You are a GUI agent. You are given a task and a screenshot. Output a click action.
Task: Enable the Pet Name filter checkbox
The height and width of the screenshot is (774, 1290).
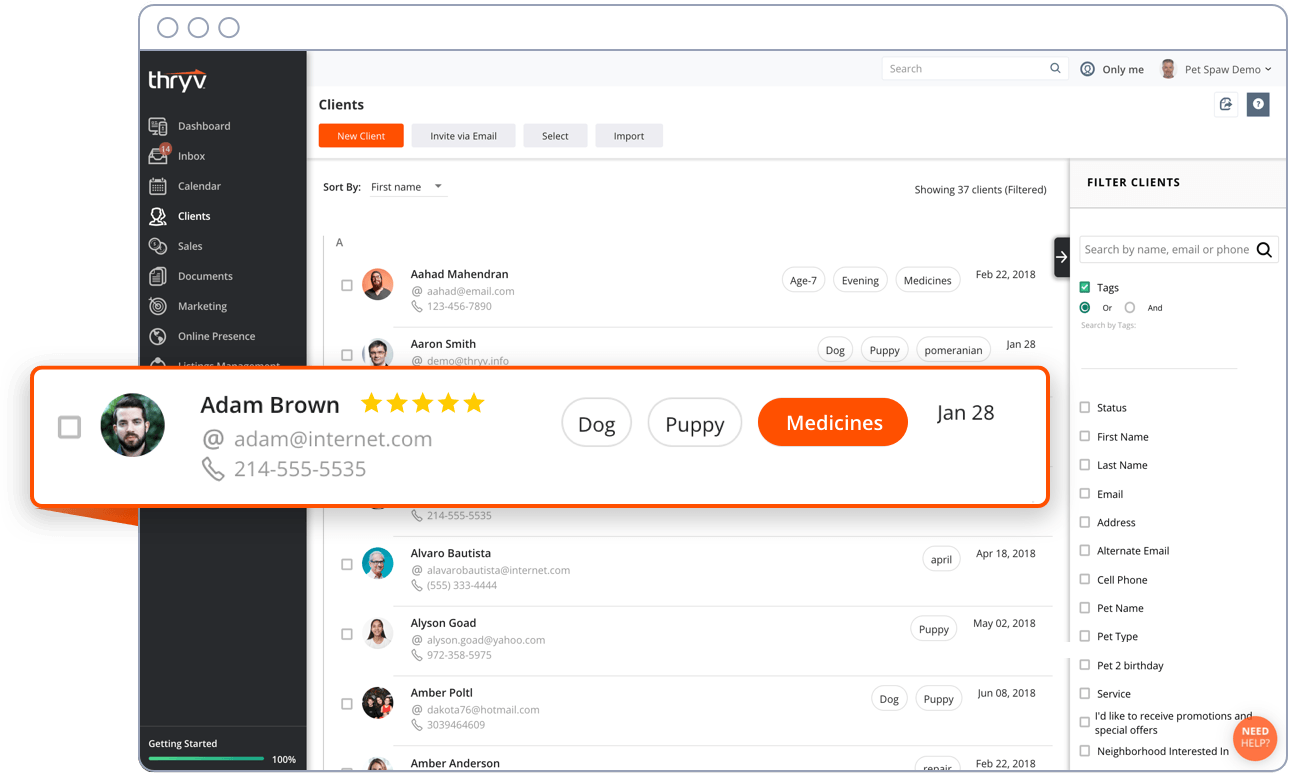(1084, 608)
